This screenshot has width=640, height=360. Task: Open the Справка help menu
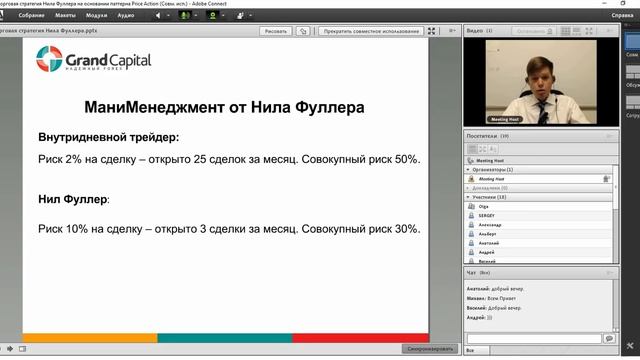pyautogui.click(x=622, y=16)
